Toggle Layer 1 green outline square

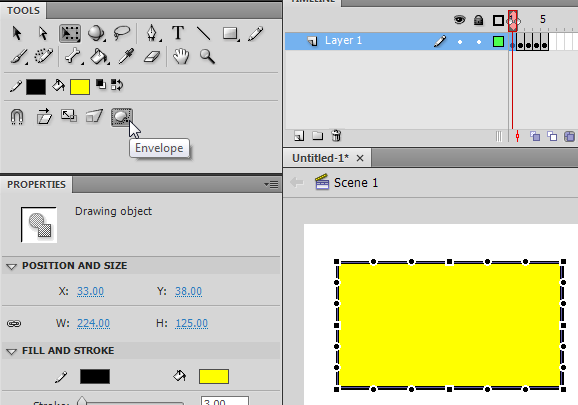pos(498,41)
